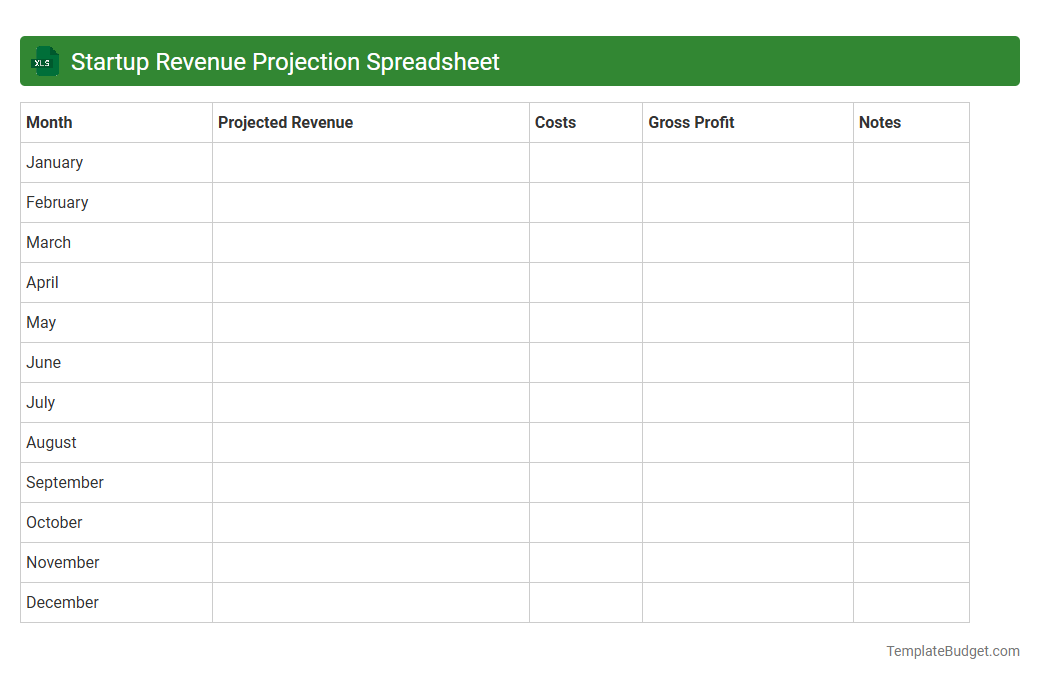Screen dimensions: 1040x680
Task: Select December's Costs cell
Action: 585,602
